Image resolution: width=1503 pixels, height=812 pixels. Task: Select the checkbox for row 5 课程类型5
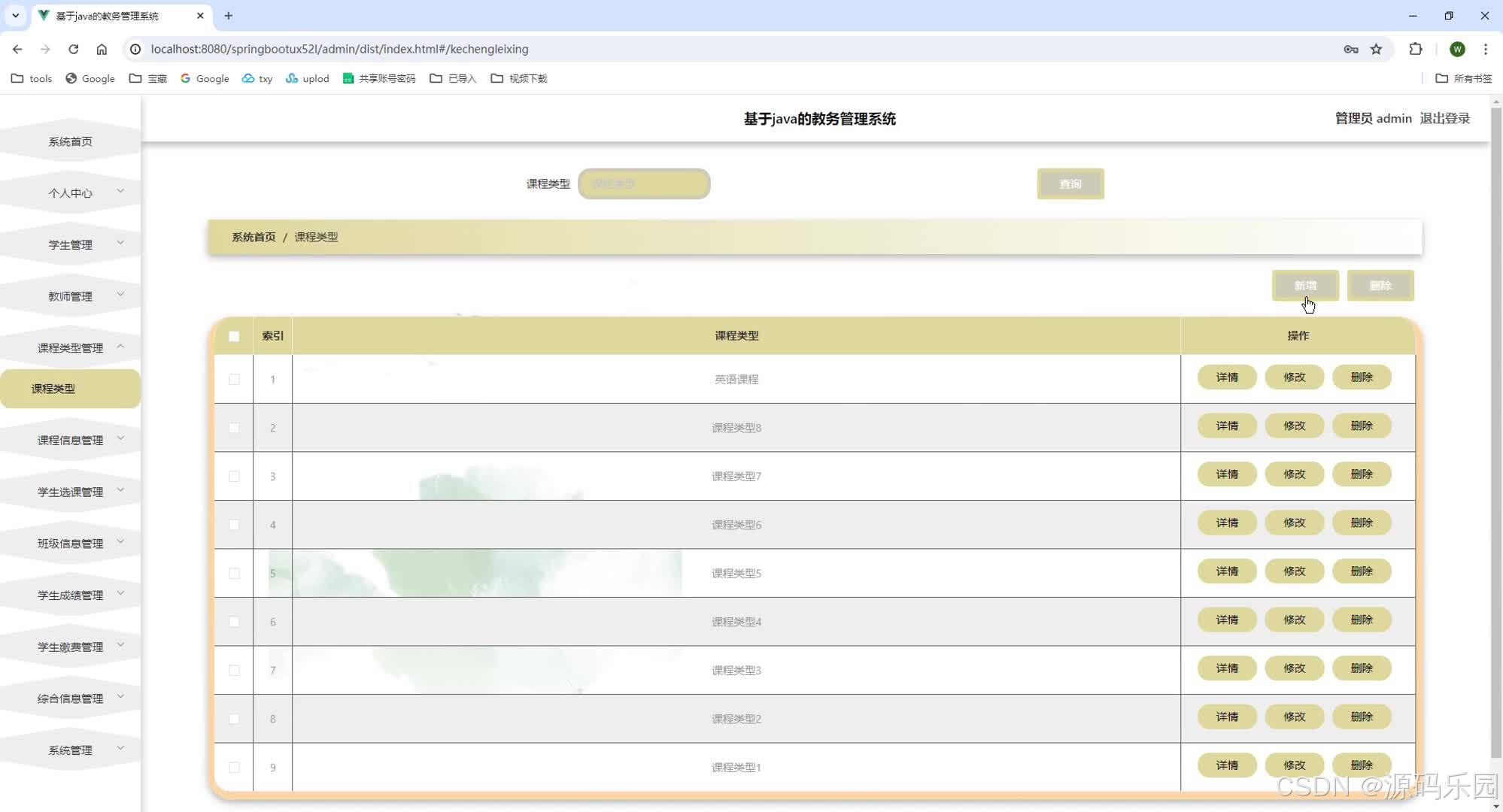tap(234, 573)
